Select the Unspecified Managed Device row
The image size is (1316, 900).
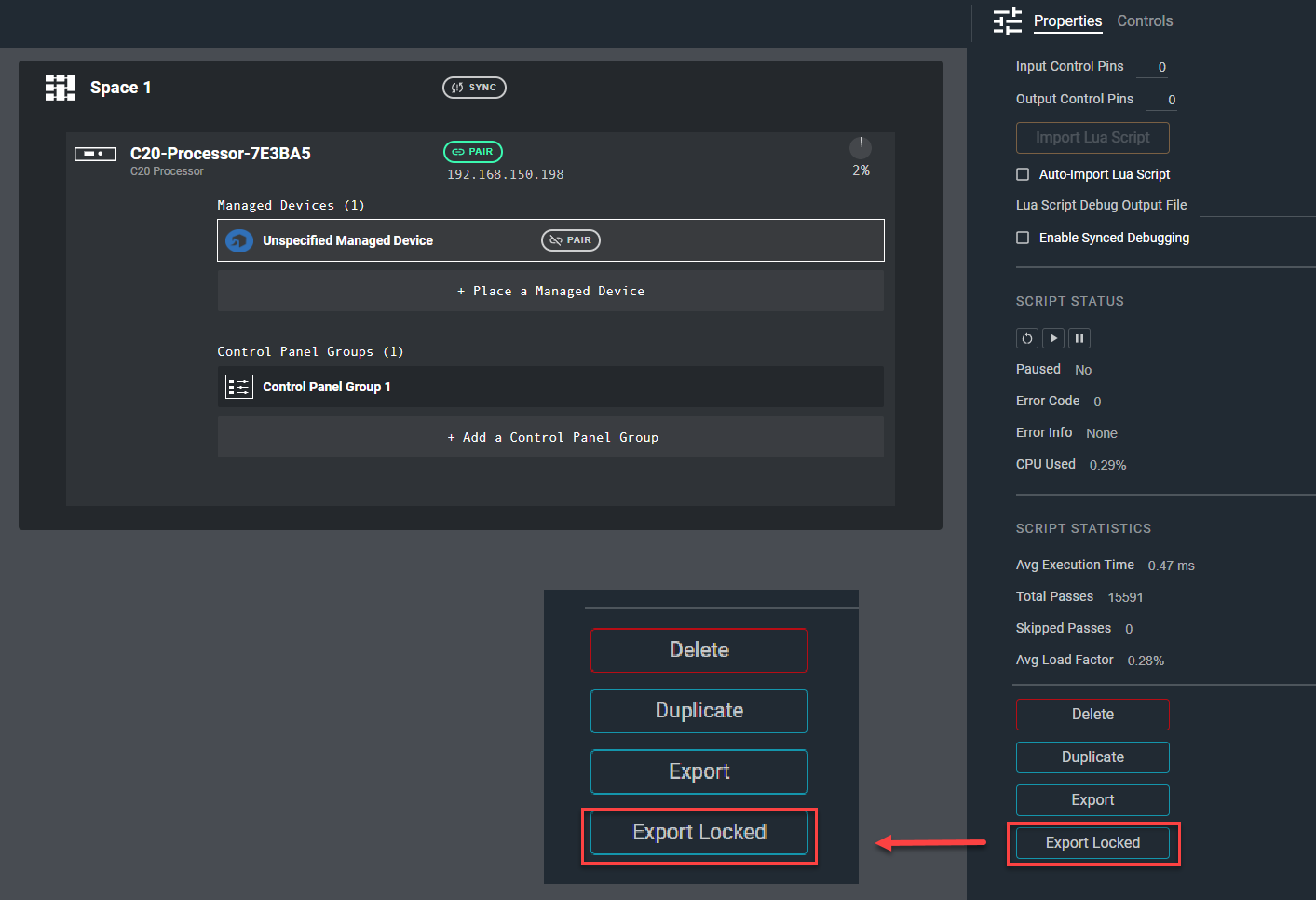[x=550, y=240]
